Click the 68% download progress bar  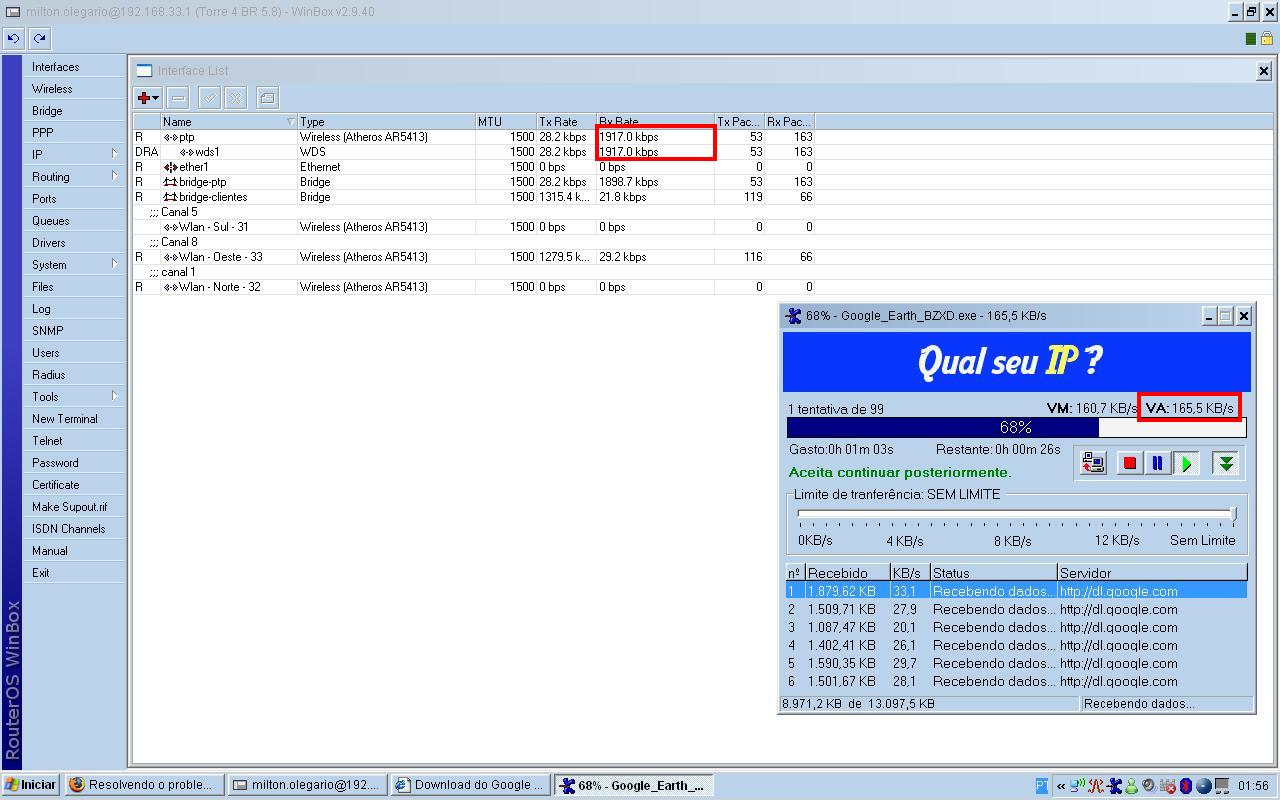tap(1016, 428)
